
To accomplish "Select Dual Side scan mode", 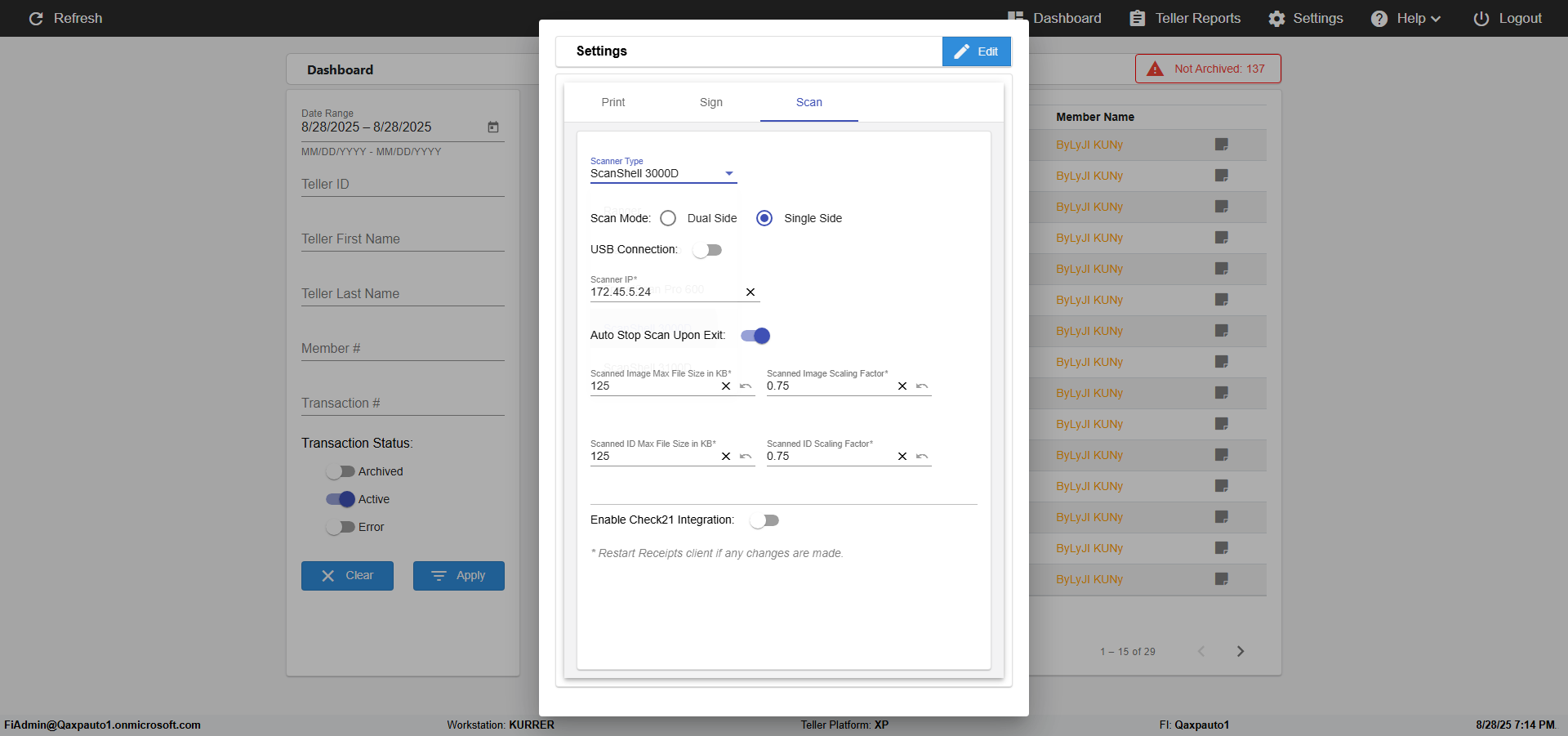I will coord(668,218).
